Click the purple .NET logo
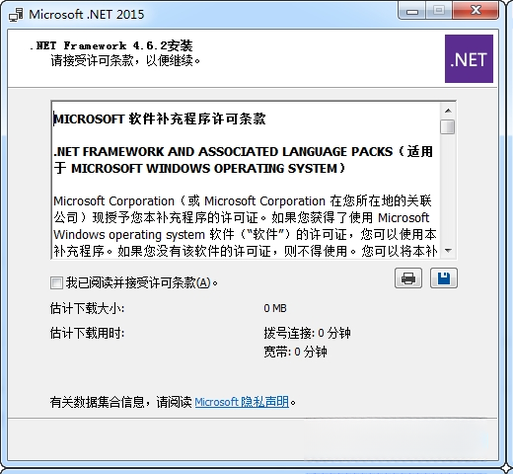Image resolution: width=513 pixels, height=474 pixels. 469,59
